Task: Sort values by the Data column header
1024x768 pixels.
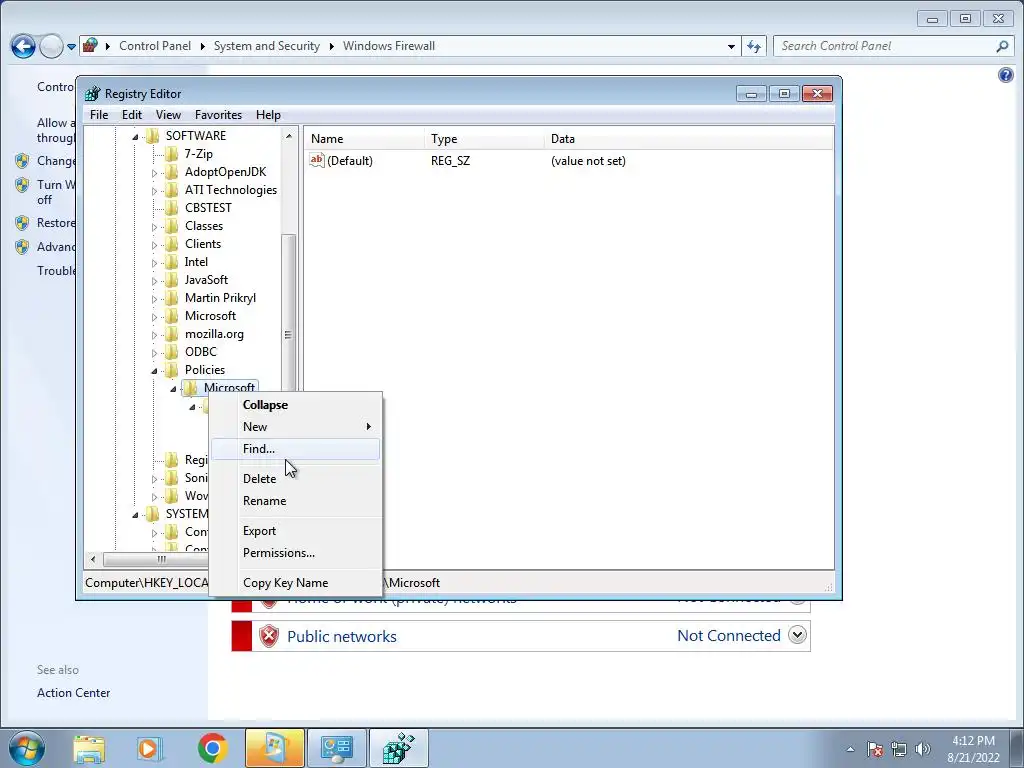Action: coord(689,138)
